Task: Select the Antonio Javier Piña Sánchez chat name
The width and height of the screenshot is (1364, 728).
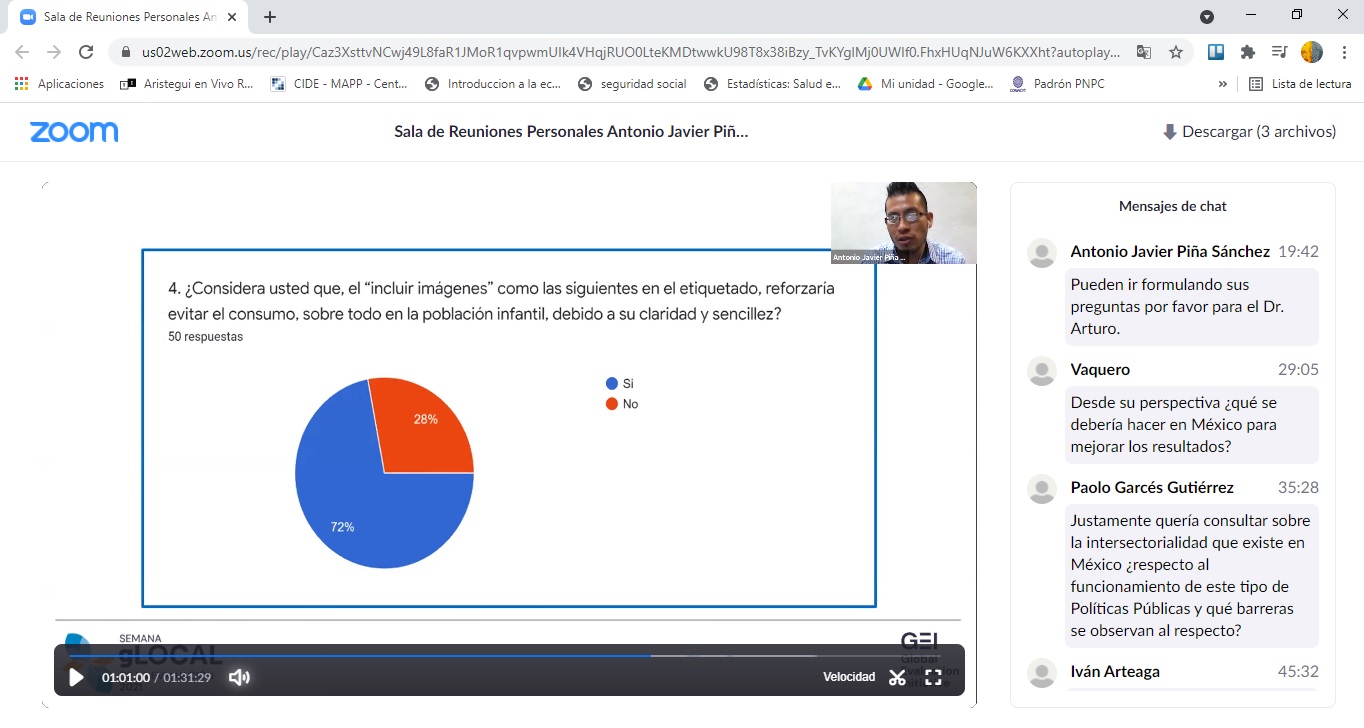Action: (x=1170, y=252)
